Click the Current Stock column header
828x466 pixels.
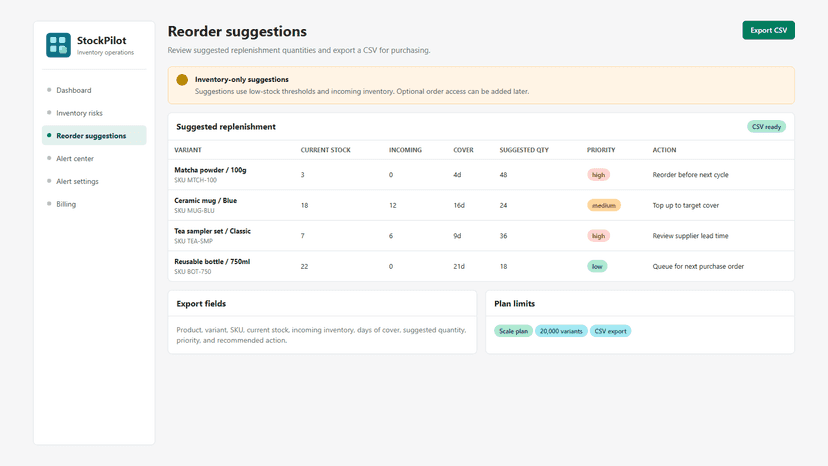tap(325, 150)
